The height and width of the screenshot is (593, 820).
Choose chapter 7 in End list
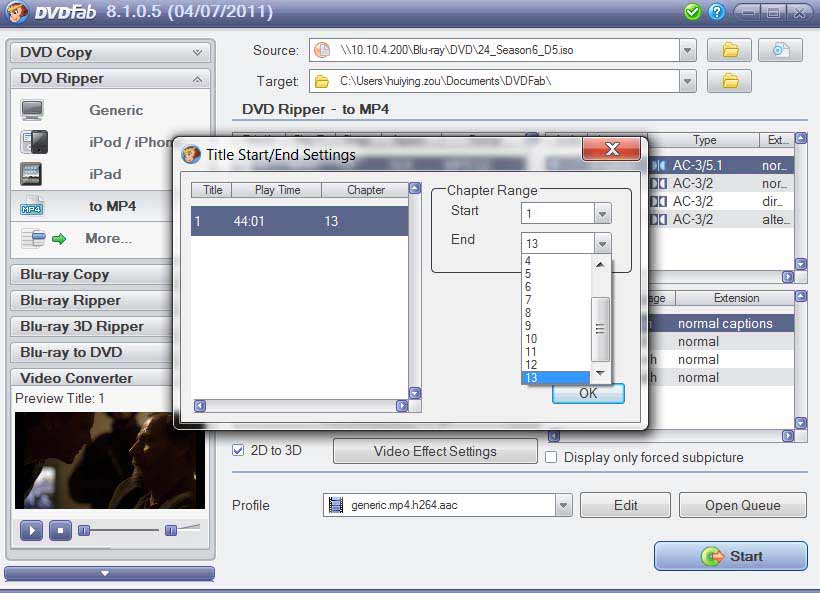(x=556, y=300)
